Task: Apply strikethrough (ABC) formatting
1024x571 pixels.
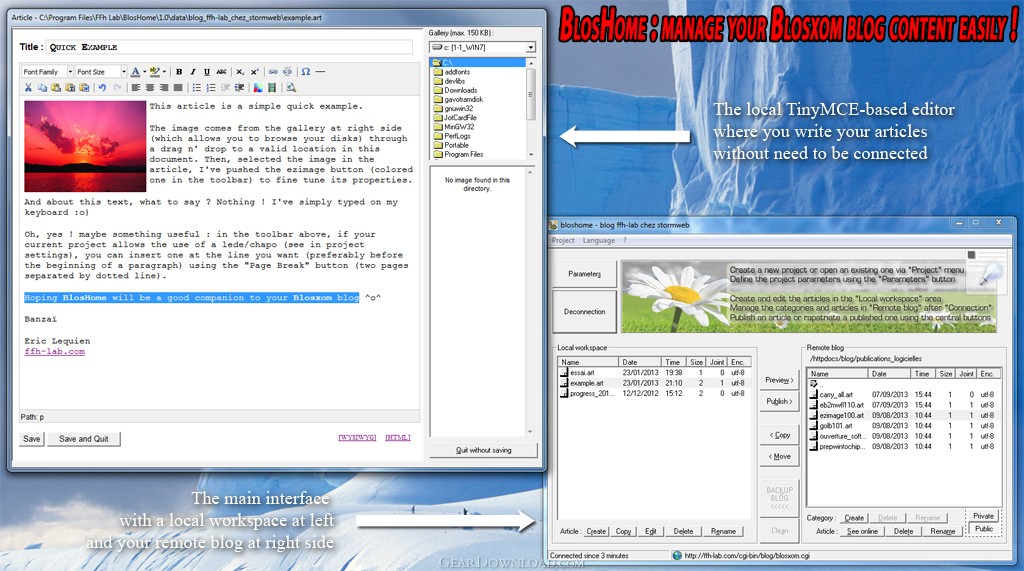Action: click(x=221, y=72)
